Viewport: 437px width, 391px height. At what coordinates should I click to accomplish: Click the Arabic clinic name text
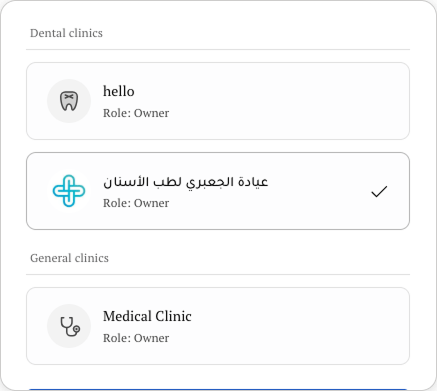186,182
